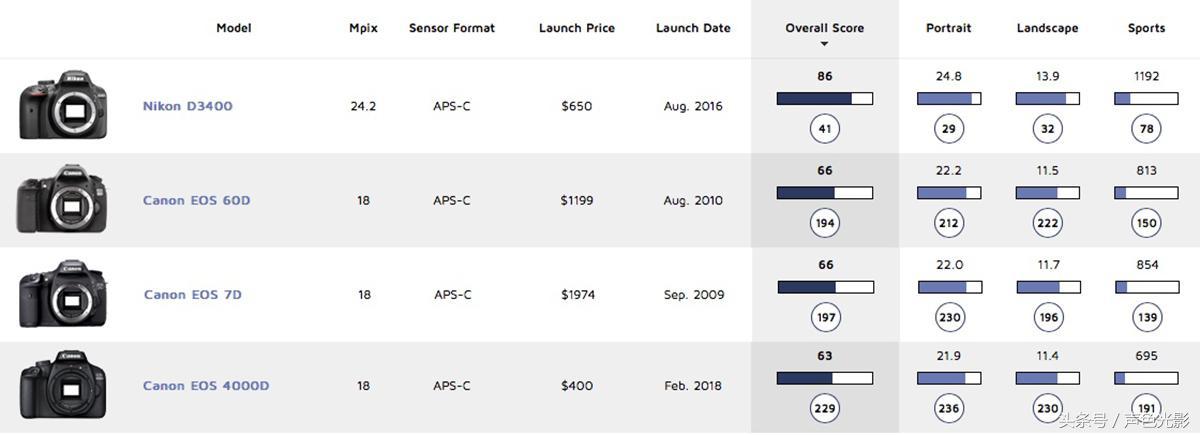The width and height of the screenshot is (1200, 435).
Task: Open the Nikon D3400 model link
Action: click(x=187, y=106)
